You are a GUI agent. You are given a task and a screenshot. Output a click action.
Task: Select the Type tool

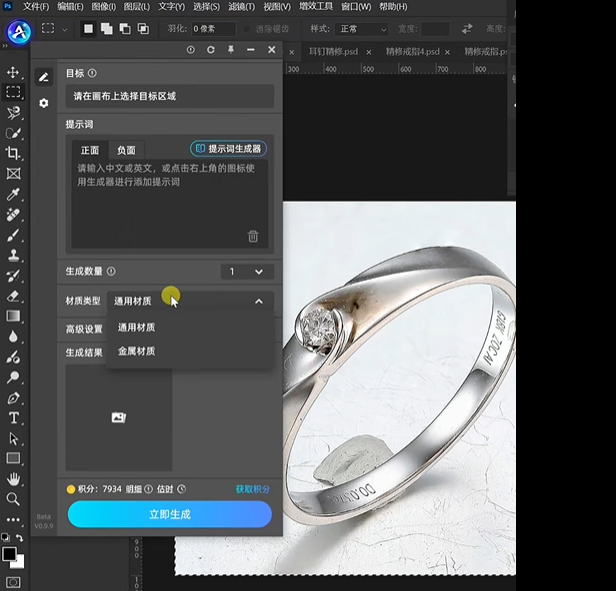point(14,418)
